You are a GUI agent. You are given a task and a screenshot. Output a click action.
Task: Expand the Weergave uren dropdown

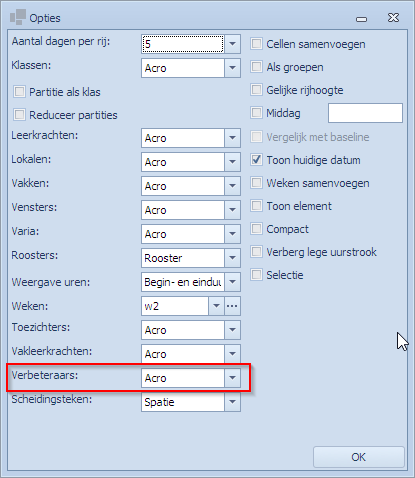232,282
